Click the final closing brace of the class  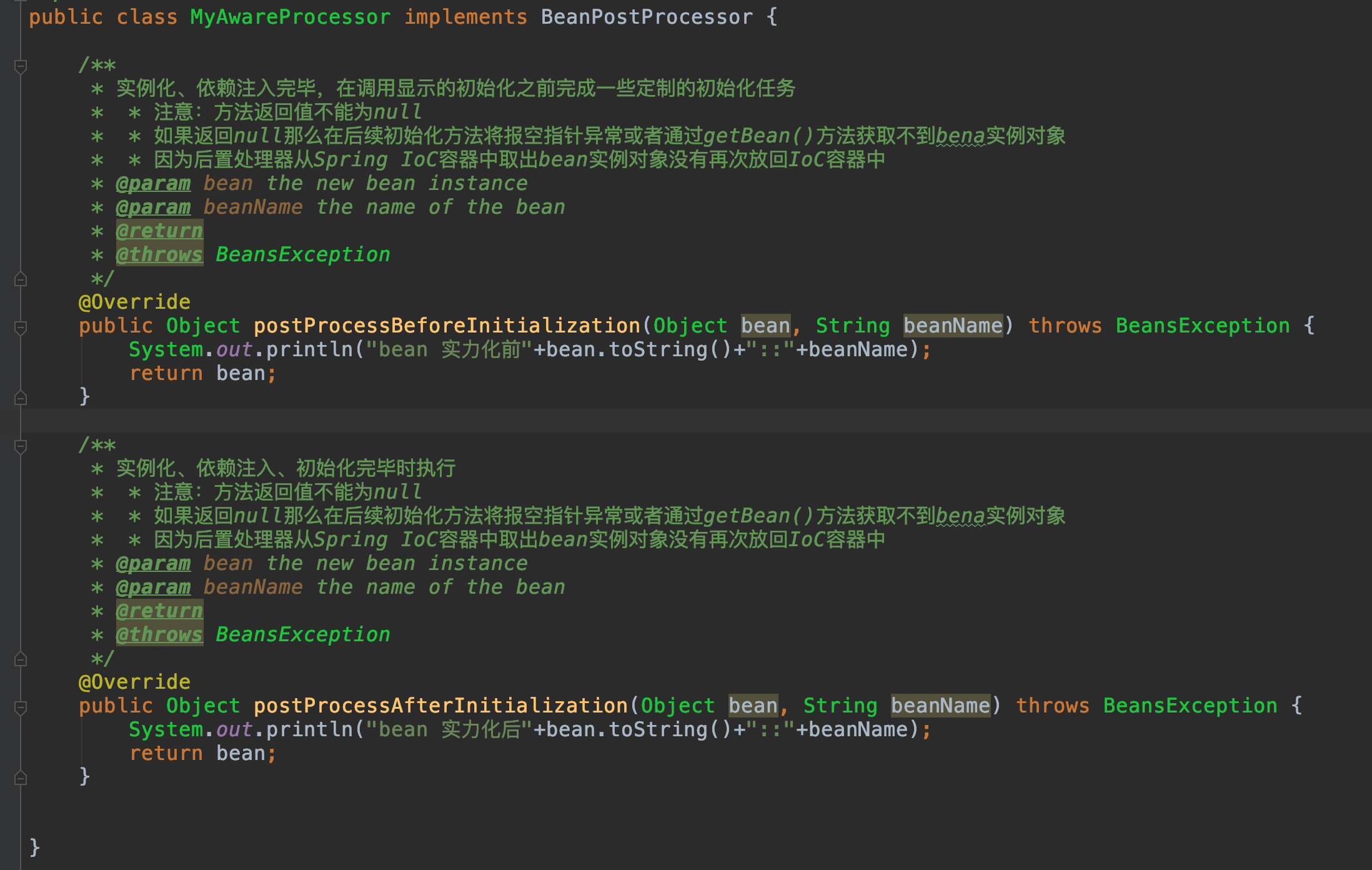point(35,847)
